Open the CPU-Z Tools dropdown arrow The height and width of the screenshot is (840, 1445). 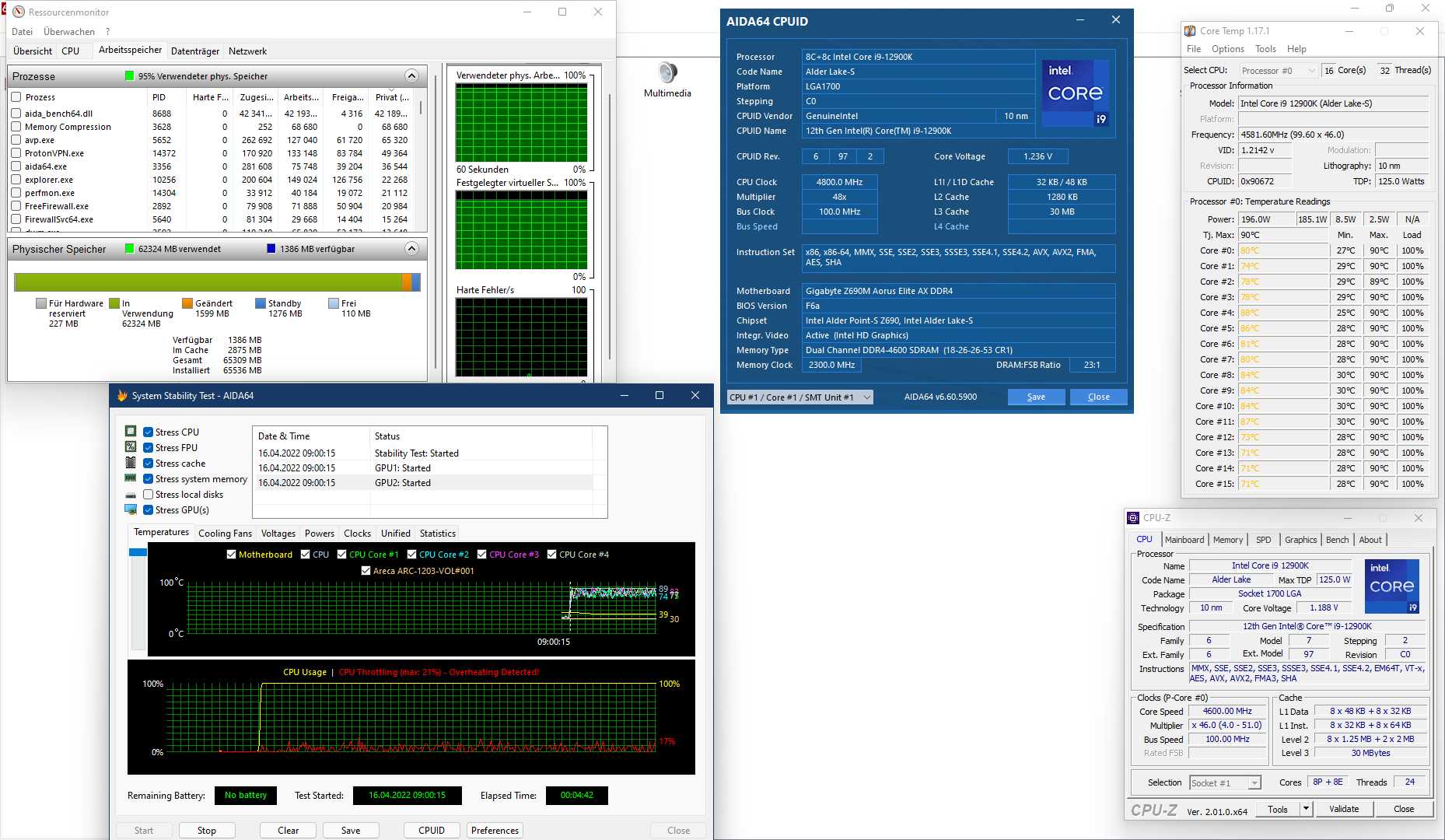1307,809
